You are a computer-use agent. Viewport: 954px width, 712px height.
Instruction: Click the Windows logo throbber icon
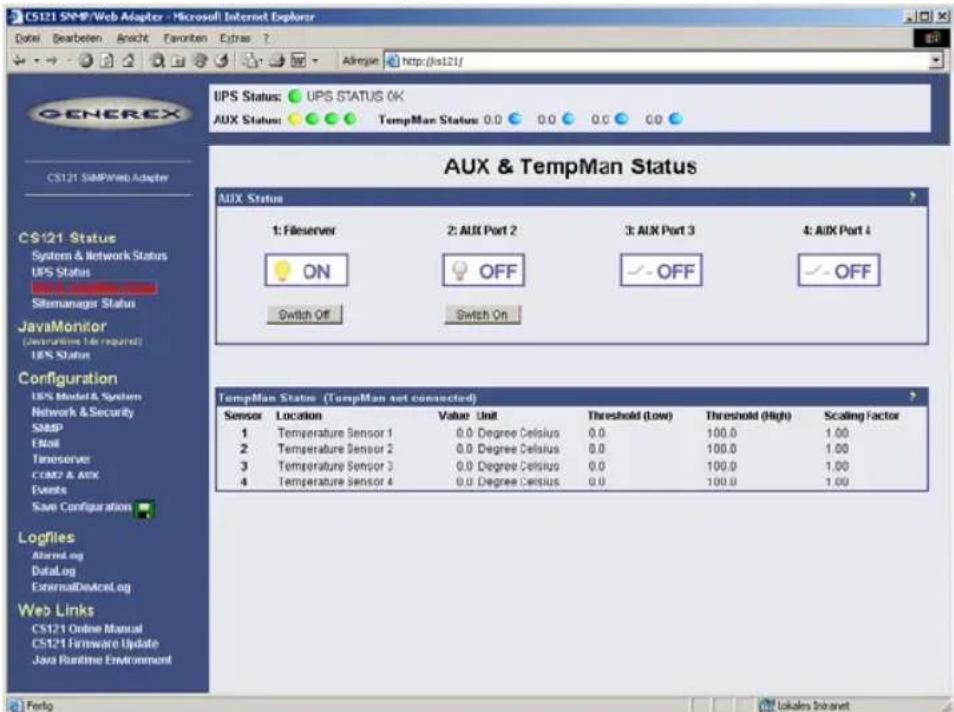point(931,38)
